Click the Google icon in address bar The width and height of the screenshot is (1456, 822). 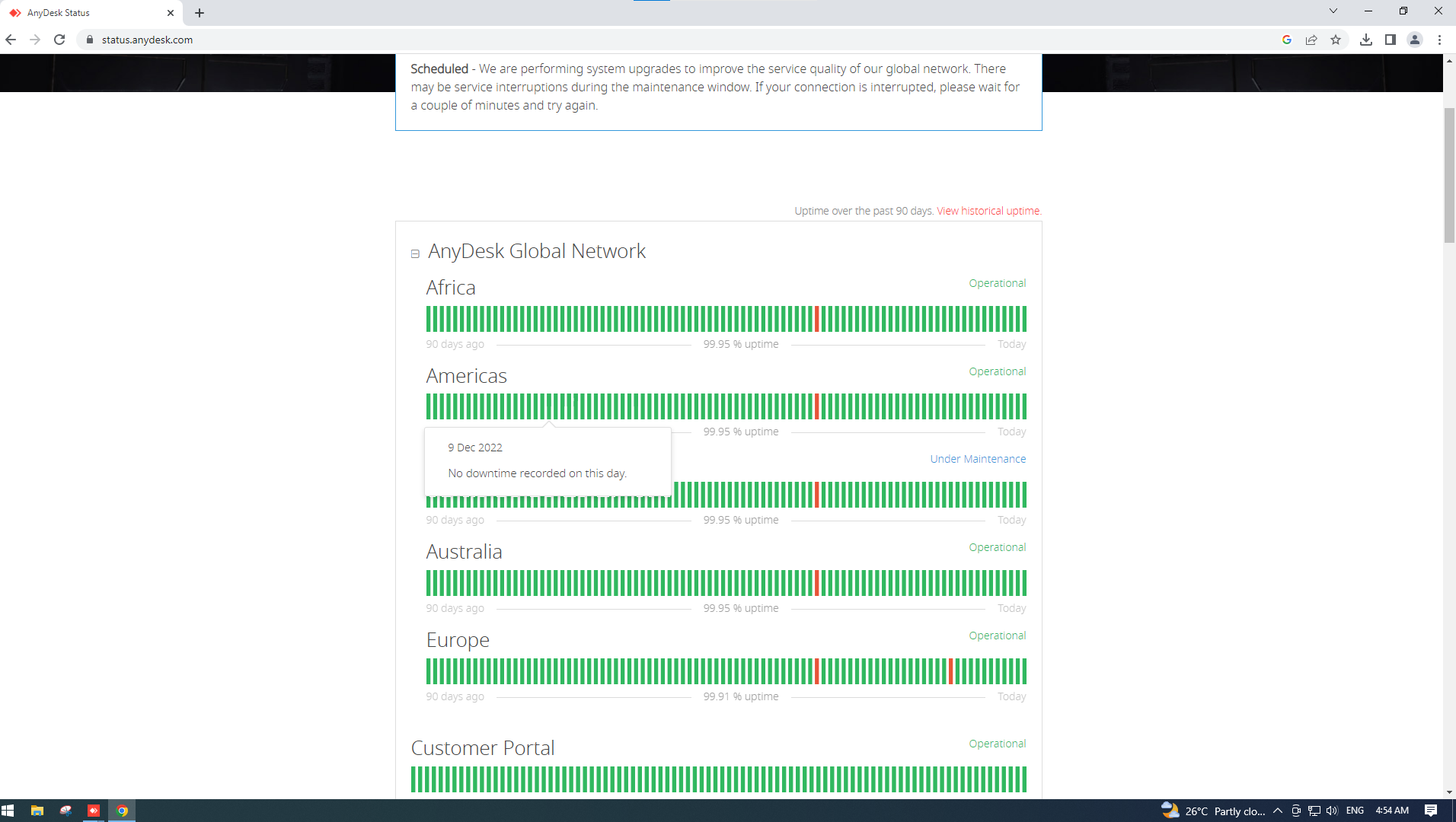1287,40
